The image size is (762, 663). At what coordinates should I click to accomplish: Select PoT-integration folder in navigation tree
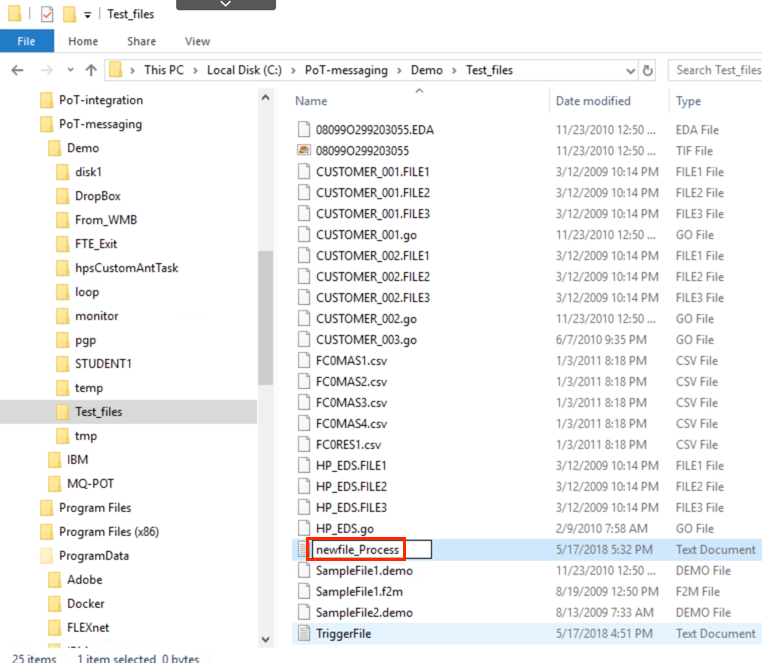101,100
